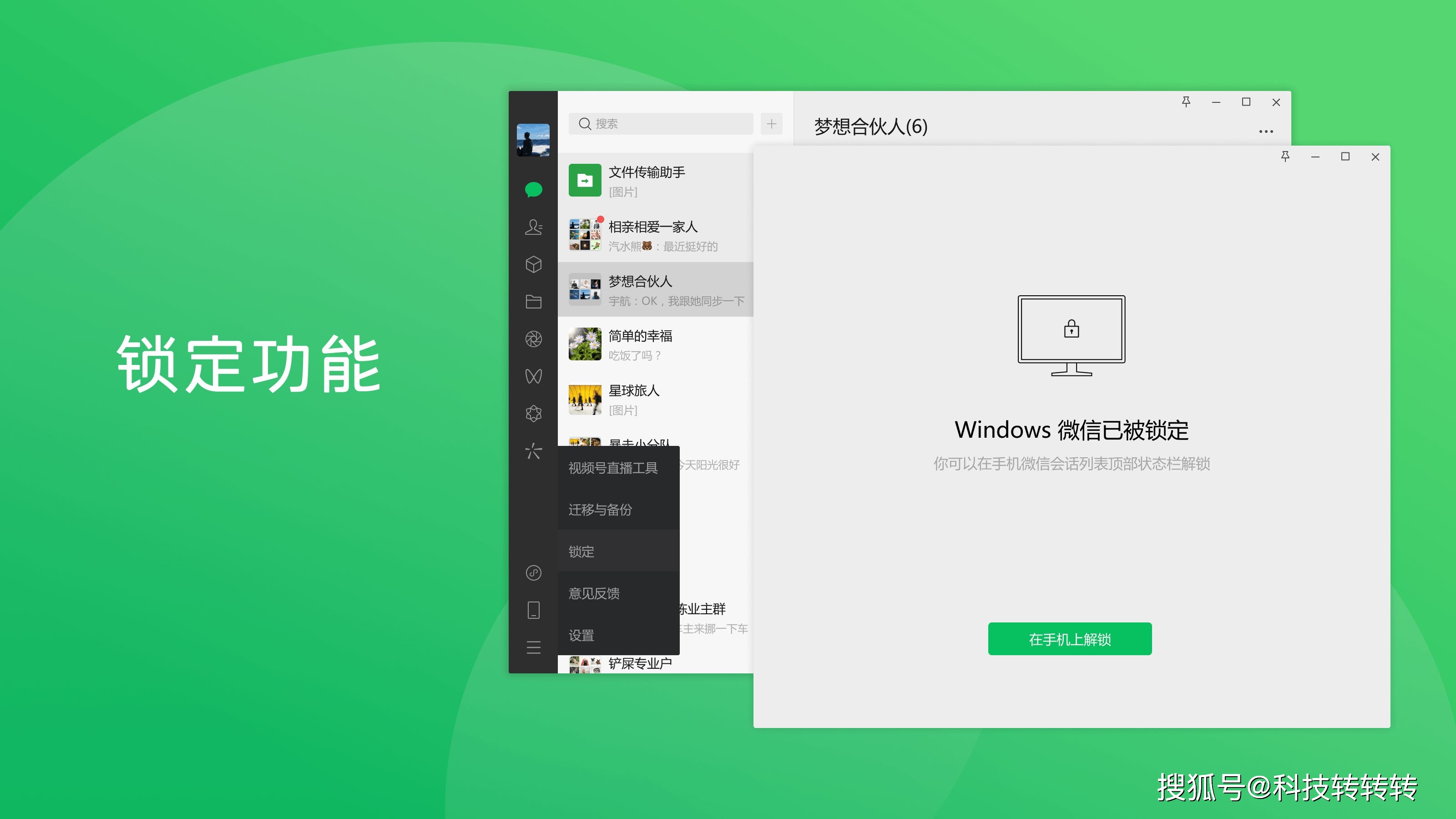Click the 简单的幸福 flower avatar
The width and height of the screenshot is (1456, 819).
coord(584,344)
